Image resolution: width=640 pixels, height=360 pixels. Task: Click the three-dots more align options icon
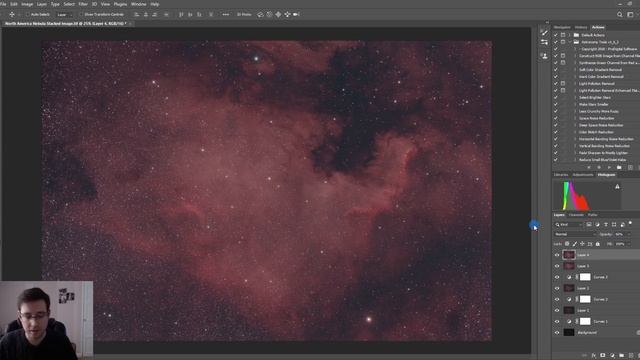[225, 14]
